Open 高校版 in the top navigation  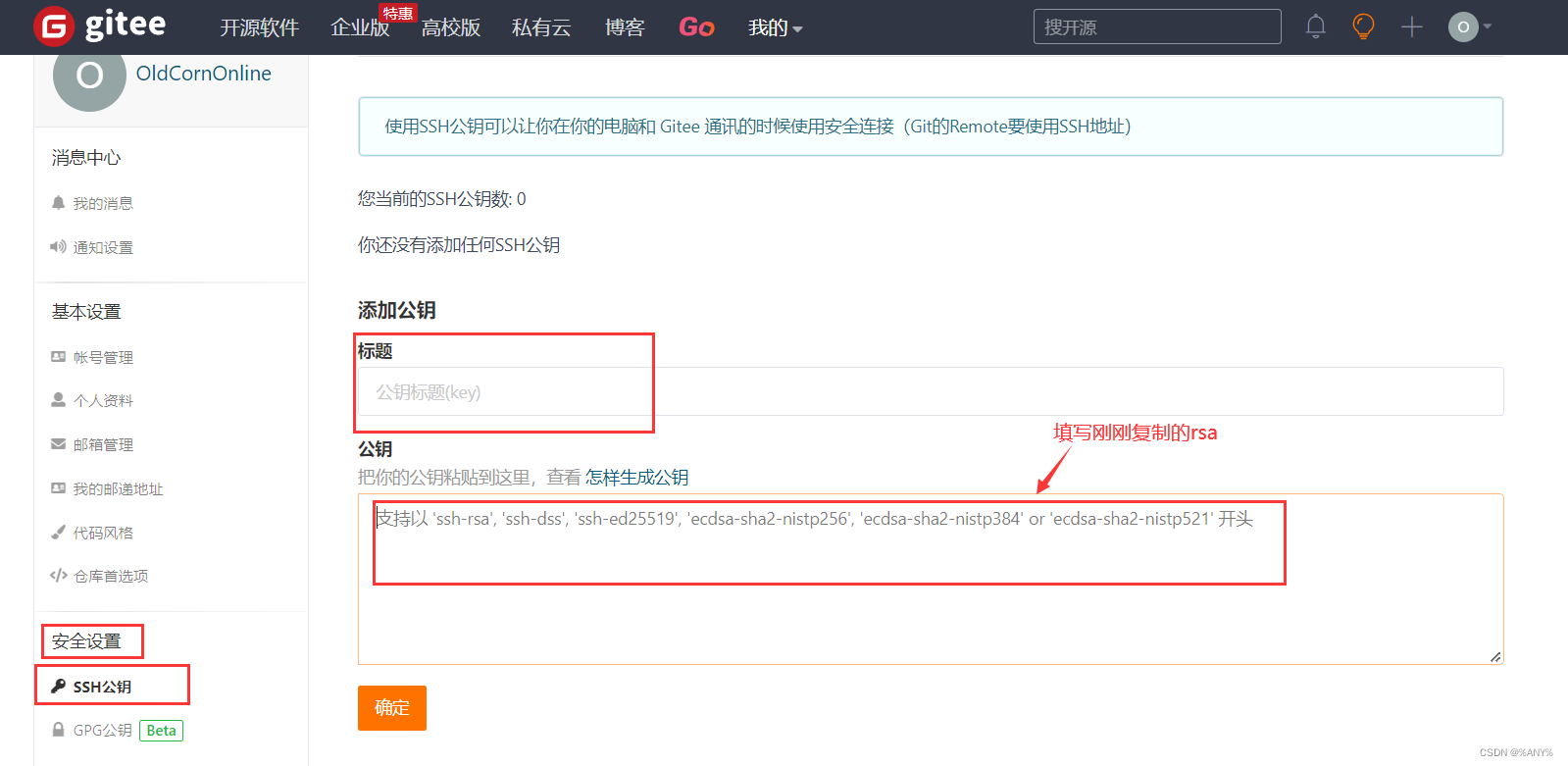click(x=451, y=27)
